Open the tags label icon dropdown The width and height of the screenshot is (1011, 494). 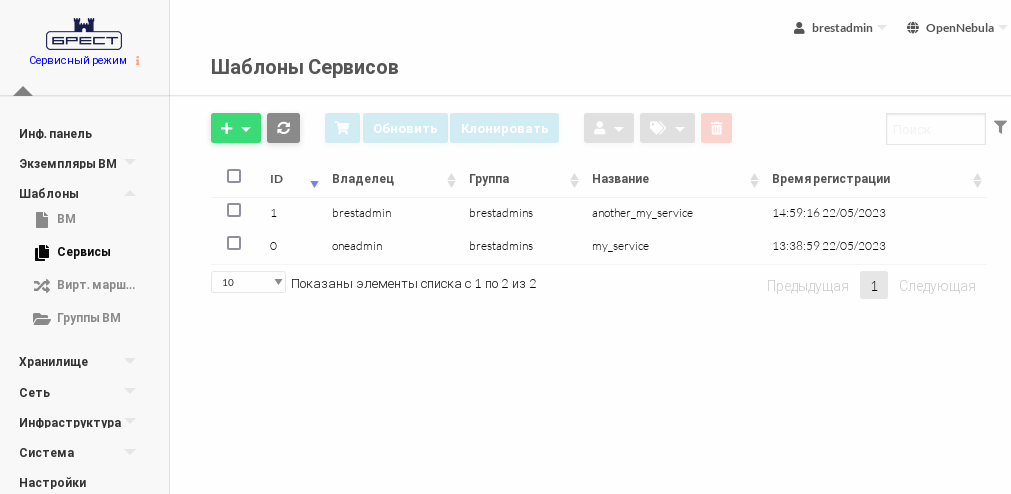(x=667, y=128)
